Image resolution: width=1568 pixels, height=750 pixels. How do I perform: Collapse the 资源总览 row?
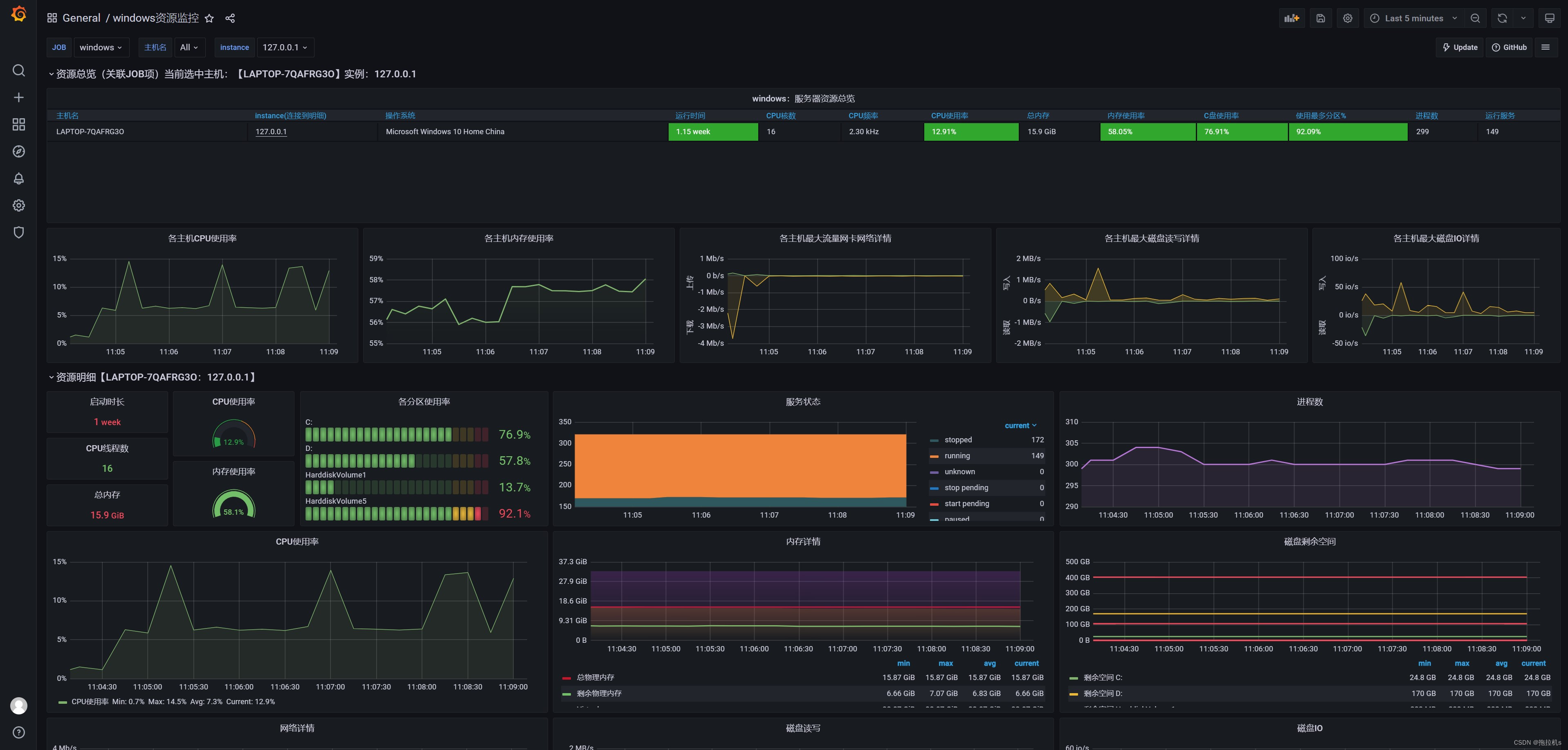(51, 74)
